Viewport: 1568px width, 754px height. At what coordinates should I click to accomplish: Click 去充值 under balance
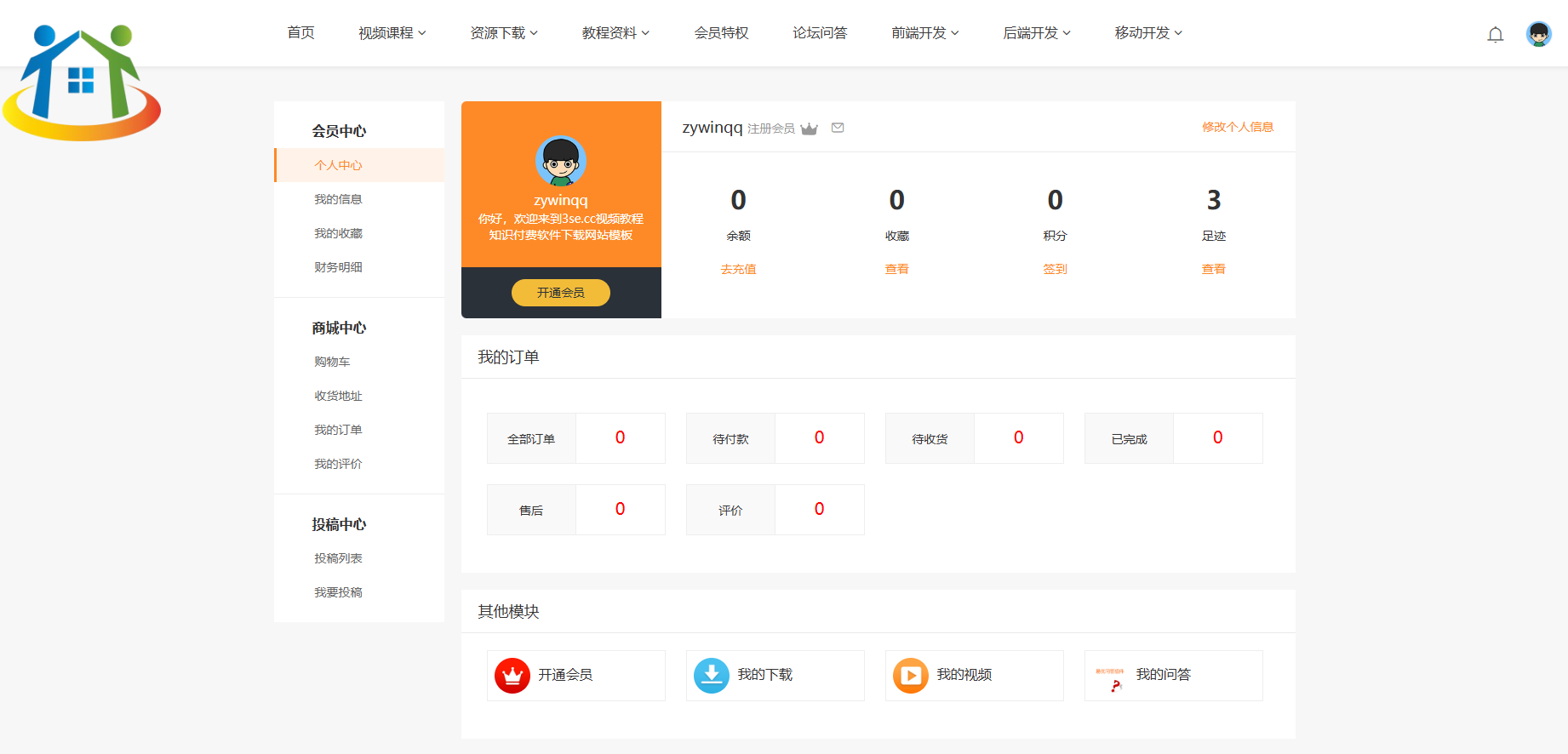[x=738, y=269]
